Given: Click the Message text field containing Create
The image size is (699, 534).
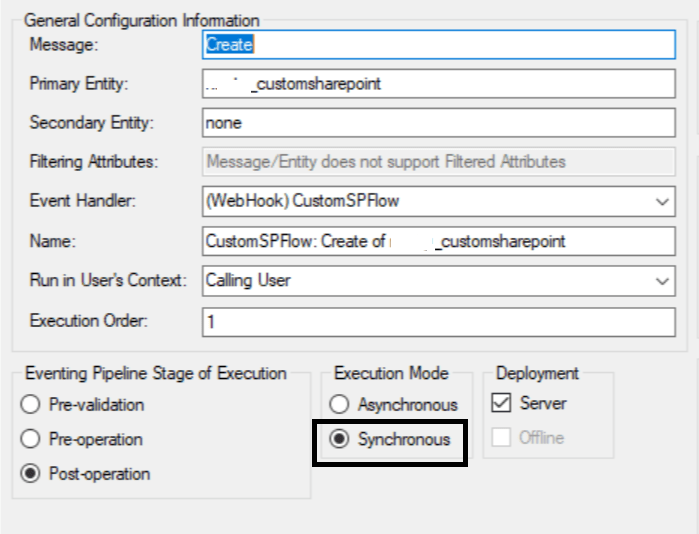Looking at the screenshot, I should 438,45.
